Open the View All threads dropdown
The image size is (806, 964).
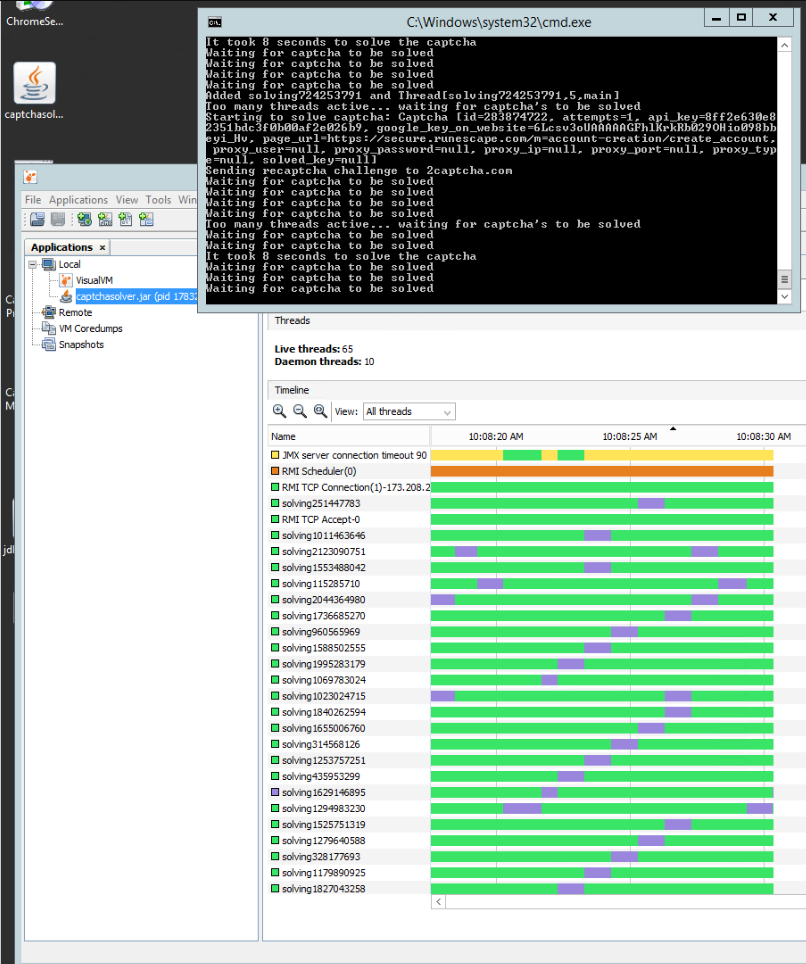[x=409, y=411]
